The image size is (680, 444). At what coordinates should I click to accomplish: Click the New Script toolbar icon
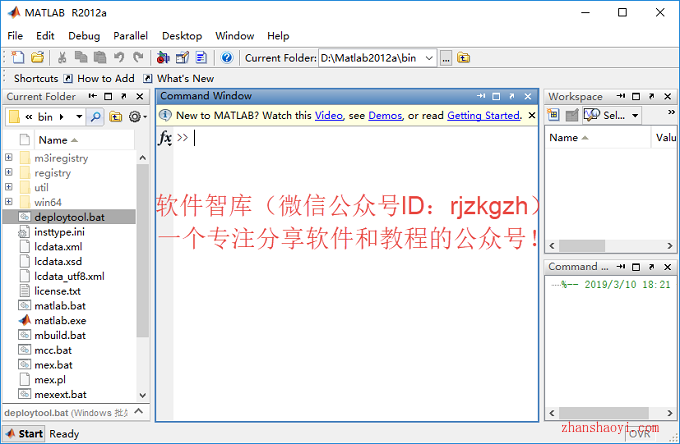point(18,57)
